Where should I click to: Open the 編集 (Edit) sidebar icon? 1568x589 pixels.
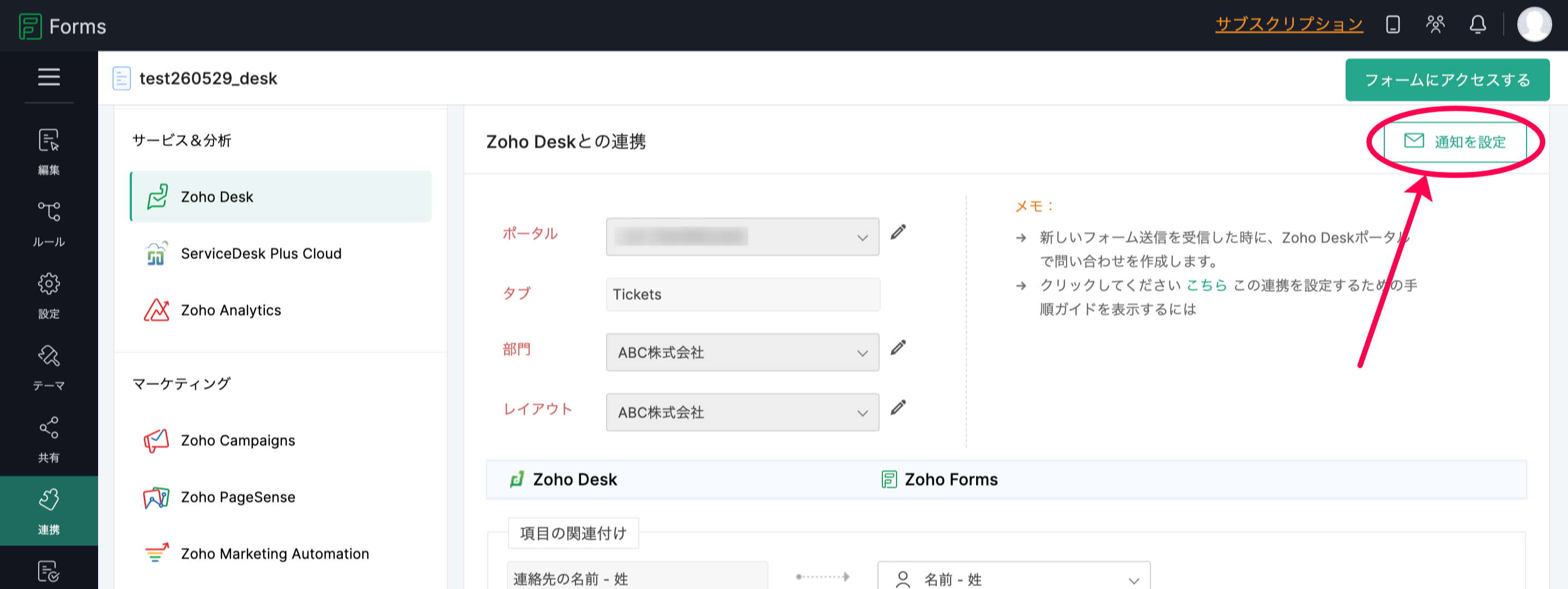(x=49, y=151)
